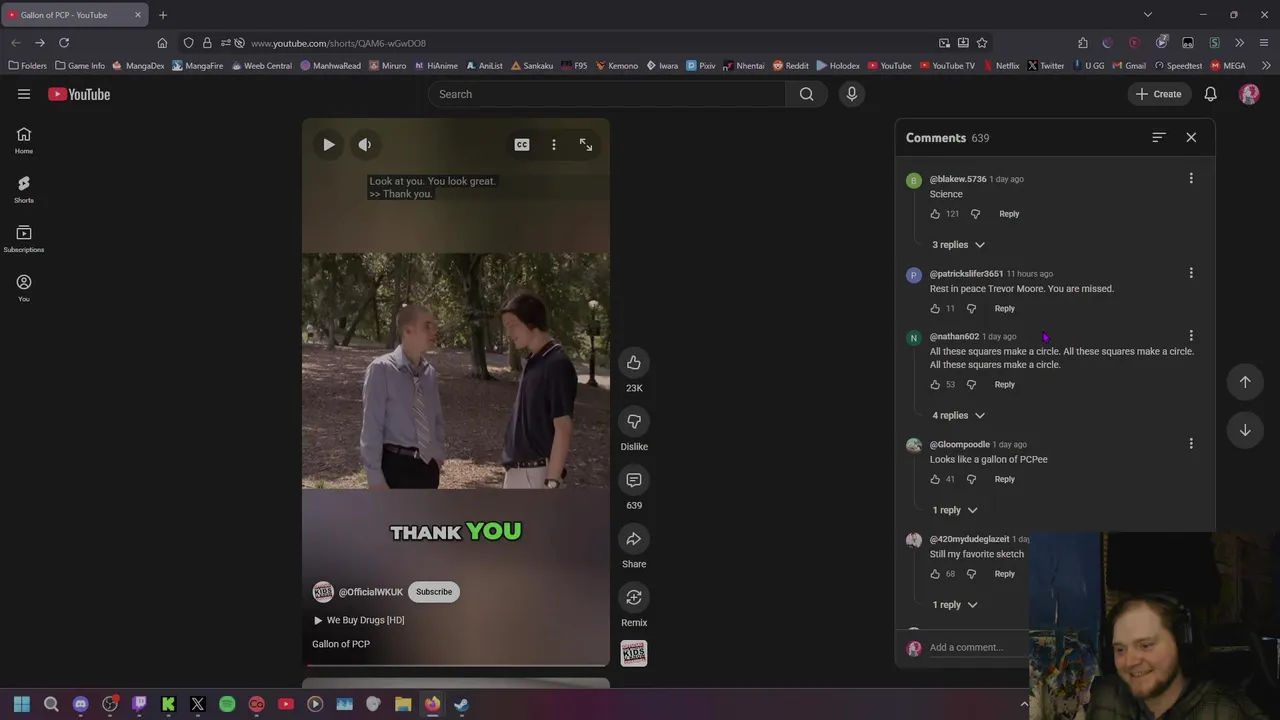1280x720 pixels.
Task: Open the Create button
Action: (x=1159, y=94)
